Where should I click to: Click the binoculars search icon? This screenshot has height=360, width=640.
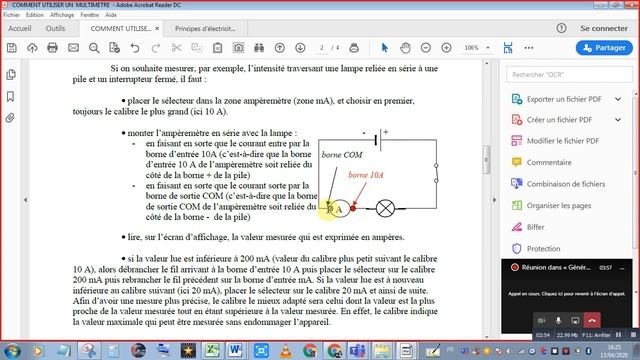pos(259,48)
